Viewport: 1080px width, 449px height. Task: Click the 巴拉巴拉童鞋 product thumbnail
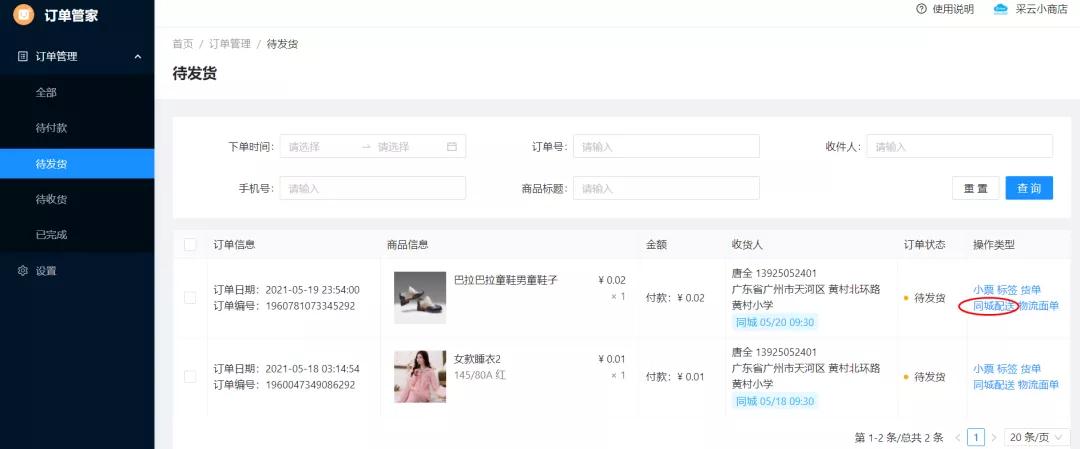pyautogui.click(x=419, y=297)
